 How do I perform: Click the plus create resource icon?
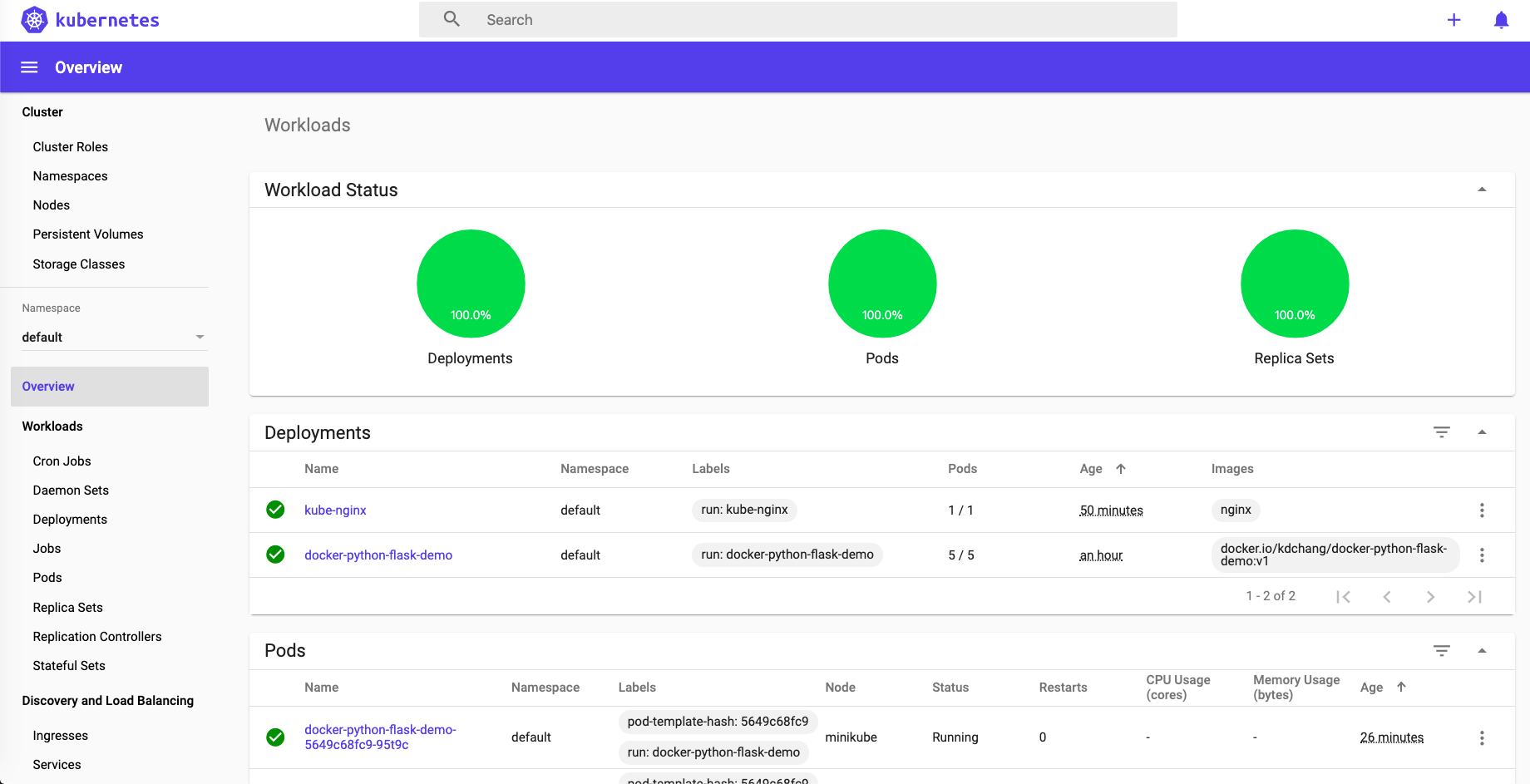point(1453,20)
